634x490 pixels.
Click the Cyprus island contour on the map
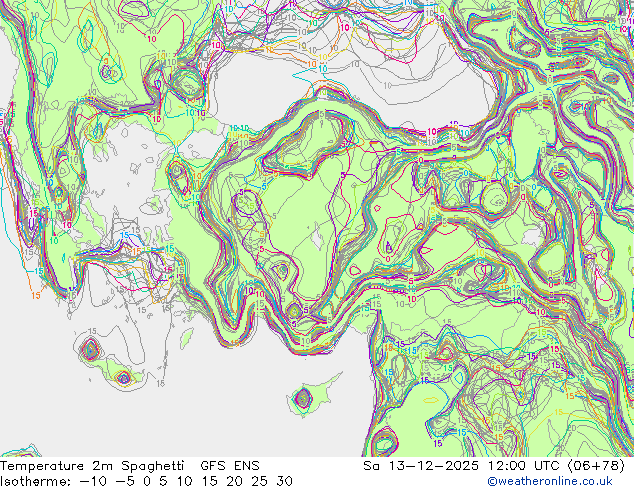coord(313,394)
